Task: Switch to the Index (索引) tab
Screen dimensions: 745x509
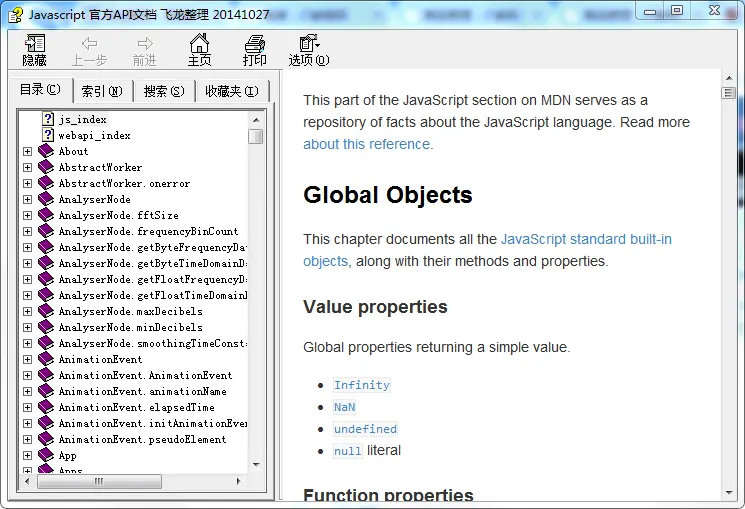Action: click(102, 91)
